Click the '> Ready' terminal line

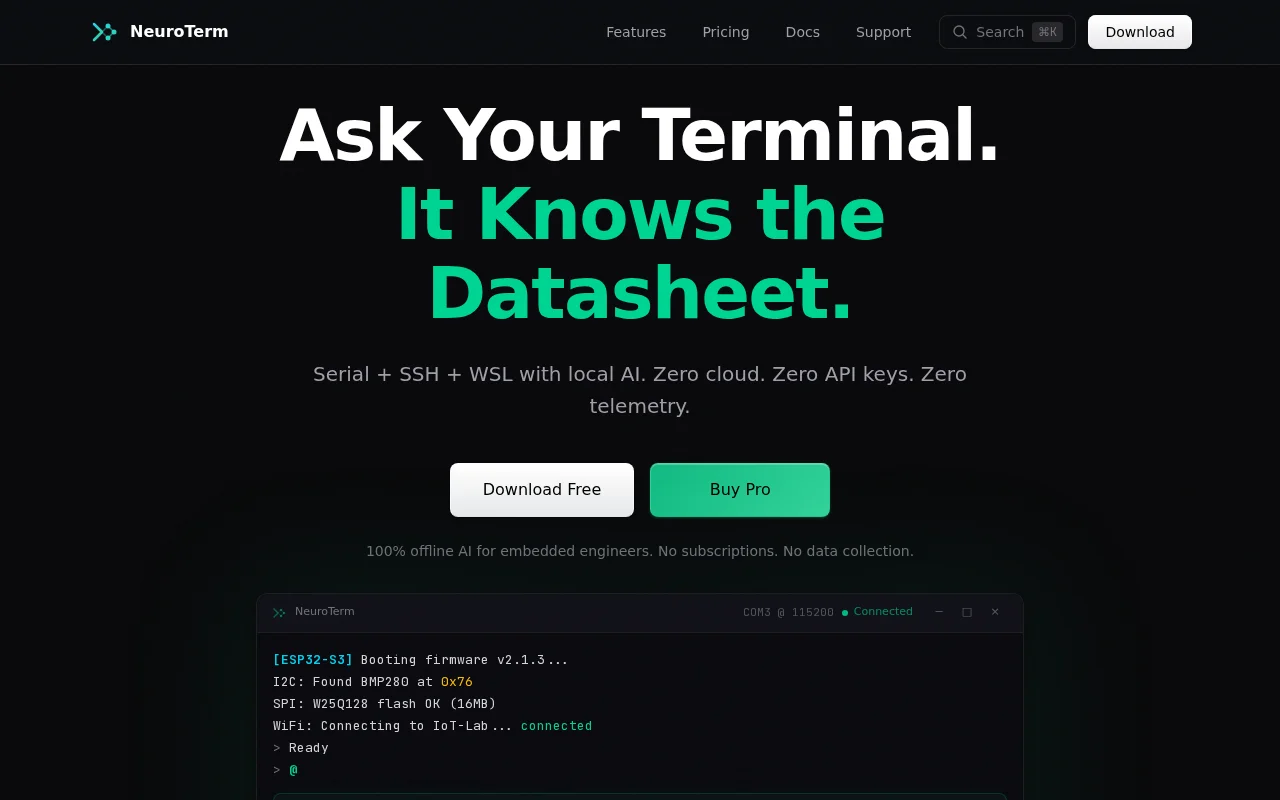tap(301, 748)
